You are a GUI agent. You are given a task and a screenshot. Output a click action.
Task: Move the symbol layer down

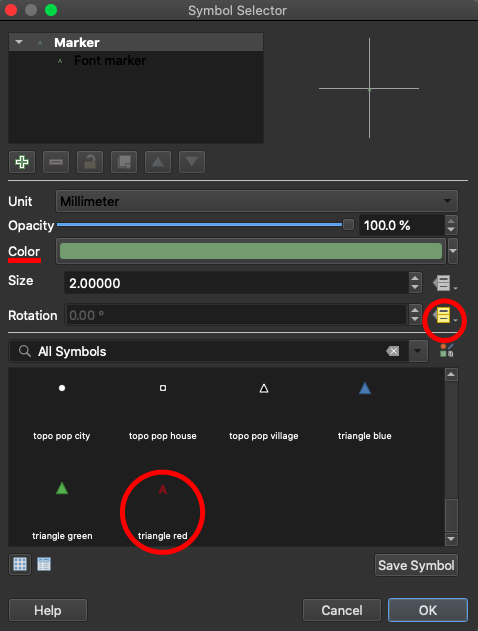[x=192, y=162]
